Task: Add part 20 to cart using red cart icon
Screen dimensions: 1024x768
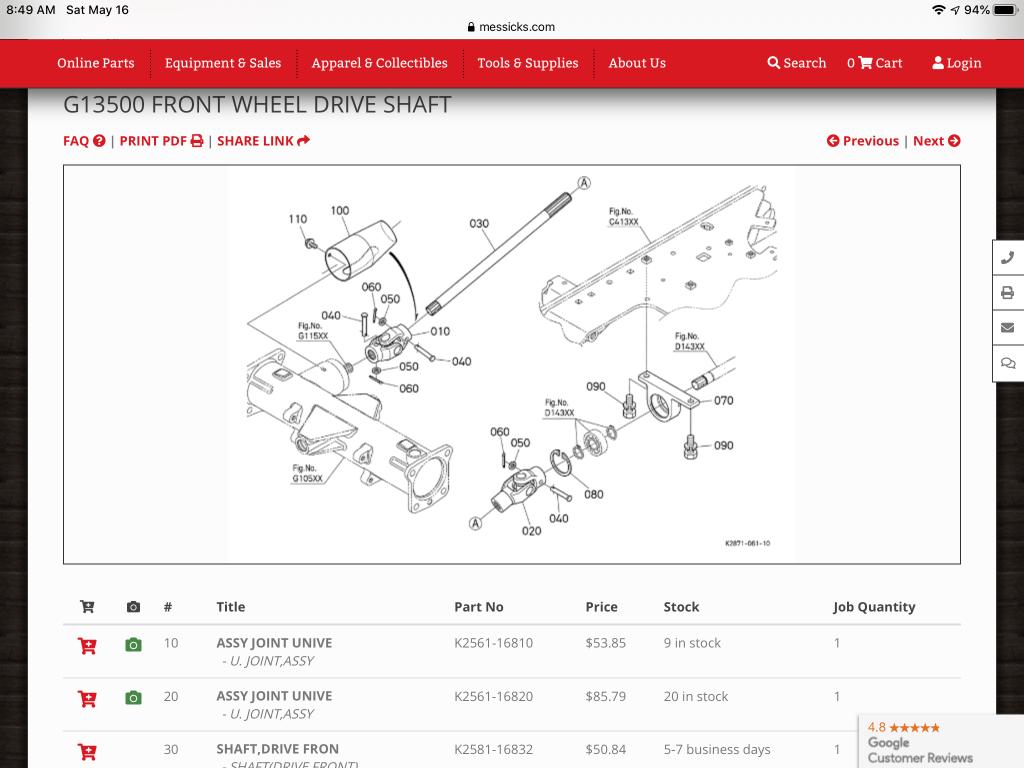Action: pos(87,698)
